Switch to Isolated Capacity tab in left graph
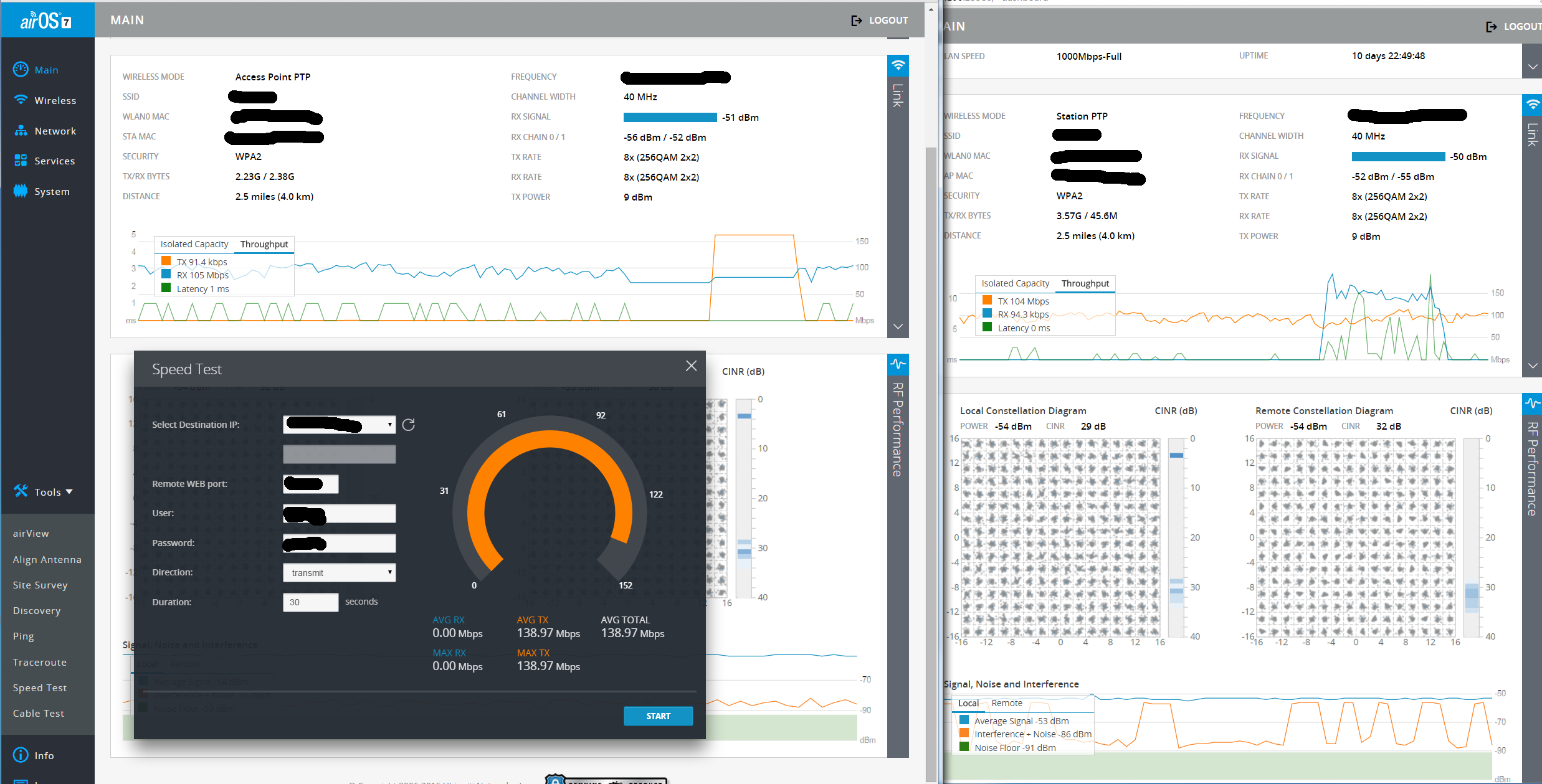The image size is (1542, 784). [x=194, y=244]
